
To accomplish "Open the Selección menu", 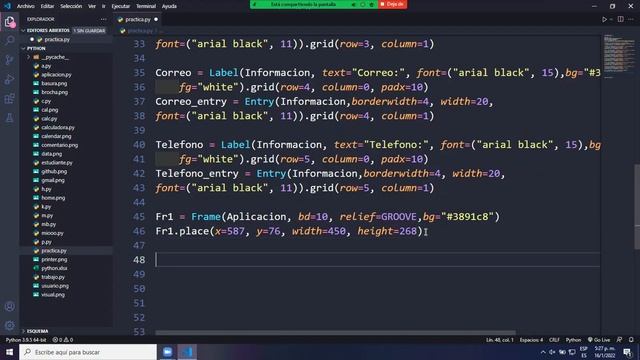I will pyautogui.click(x=71, y=6).
